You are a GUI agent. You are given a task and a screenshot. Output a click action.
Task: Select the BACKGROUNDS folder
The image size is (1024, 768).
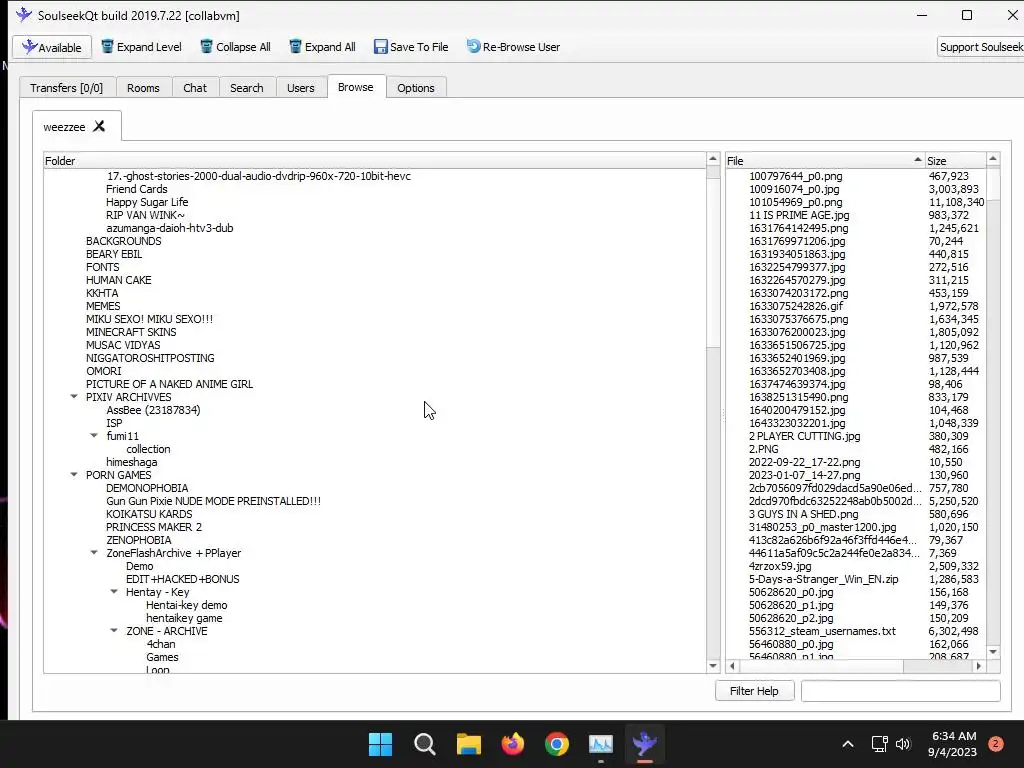pyautogui.click(x=123, y=241)
